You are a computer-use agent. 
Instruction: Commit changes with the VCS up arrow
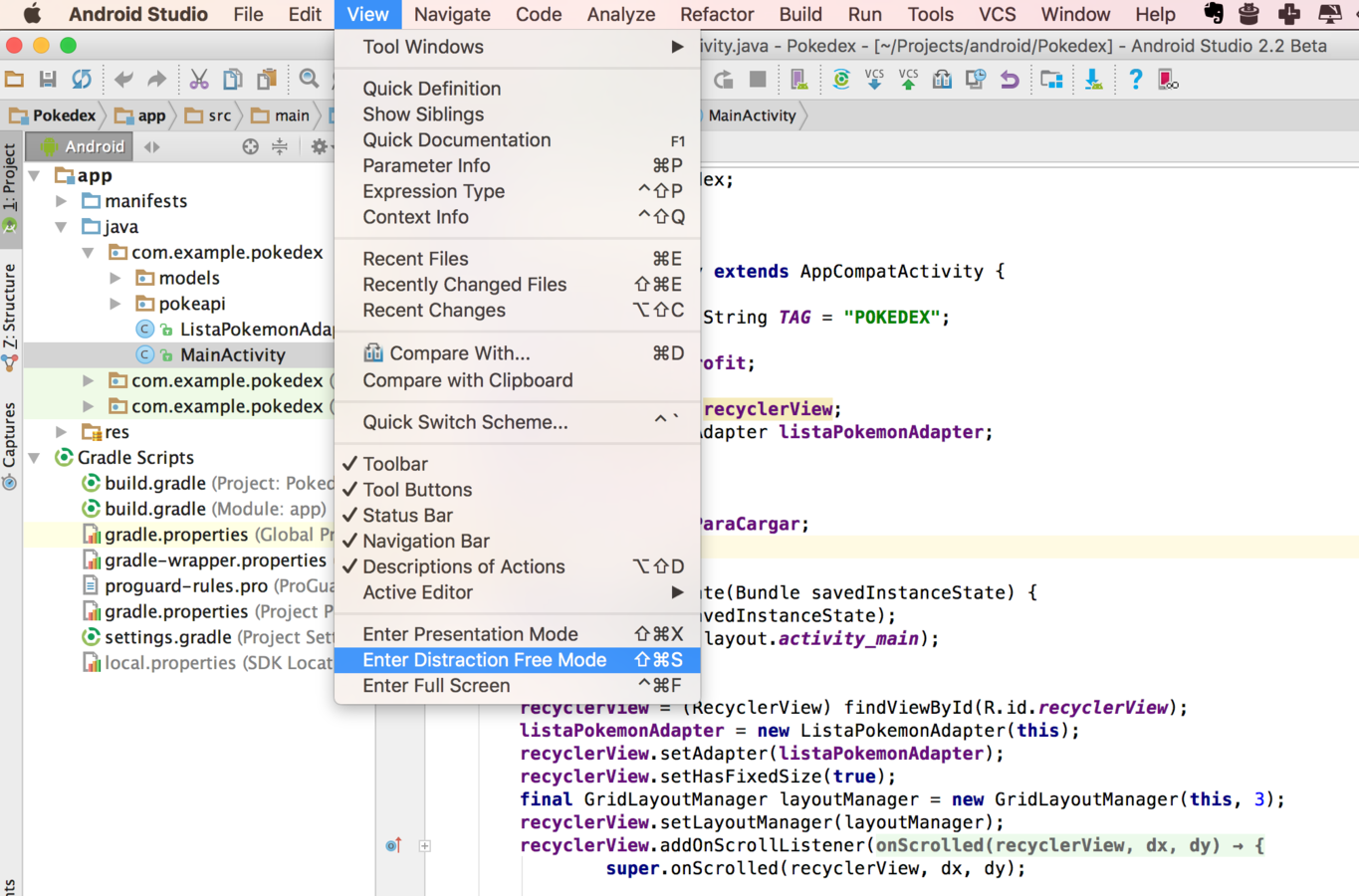coord(908,80)
